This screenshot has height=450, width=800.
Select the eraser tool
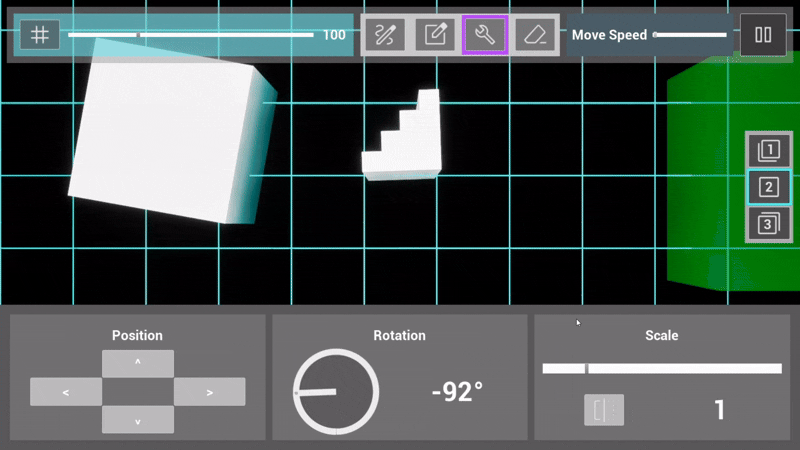click(536, 35)
